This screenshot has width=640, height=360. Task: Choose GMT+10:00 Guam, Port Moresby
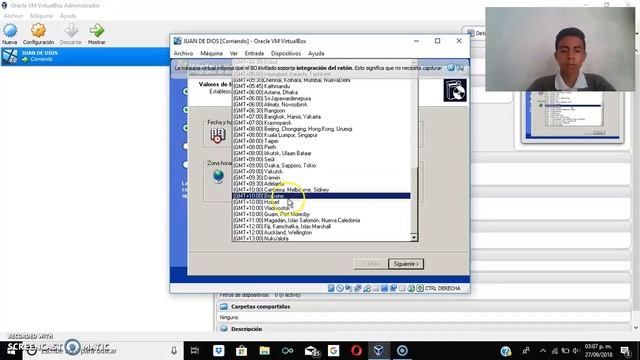click(321, 214)
